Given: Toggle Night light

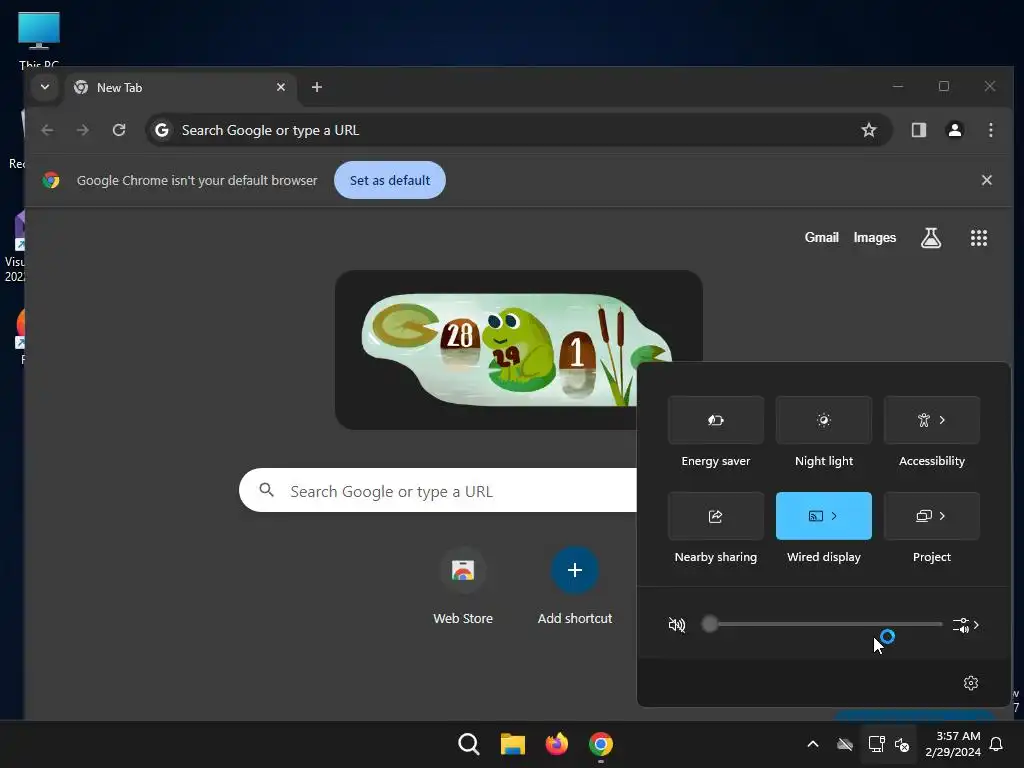Looking at the screenshot, I should click(824, 420).
